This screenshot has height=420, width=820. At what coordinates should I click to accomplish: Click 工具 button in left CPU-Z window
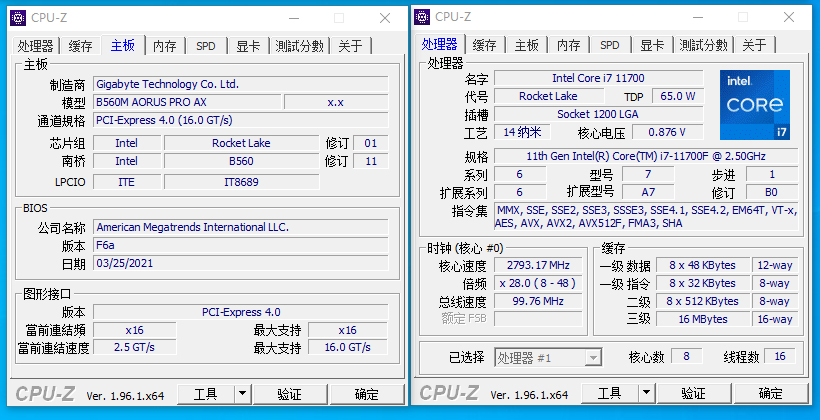(206, 394)
